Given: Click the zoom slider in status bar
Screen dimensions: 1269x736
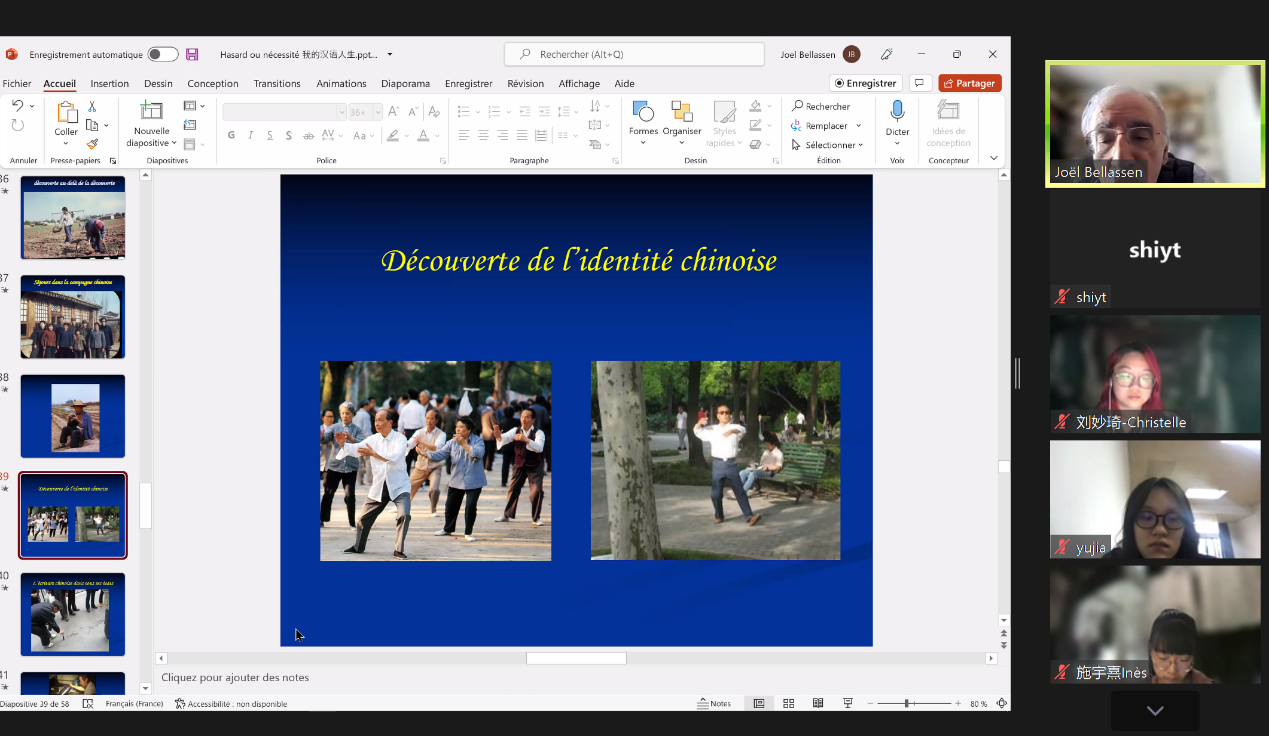Looking at the screenshot, I should [907, 704].
